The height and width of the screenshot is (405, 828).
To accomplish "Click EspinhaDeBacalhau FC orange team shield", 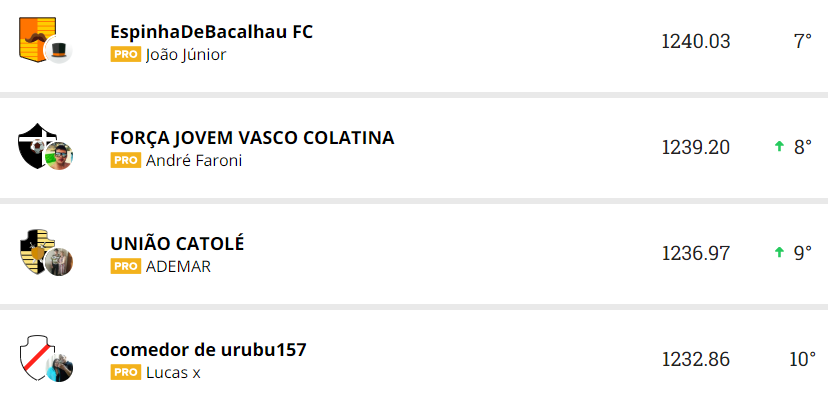I will 35,36.
